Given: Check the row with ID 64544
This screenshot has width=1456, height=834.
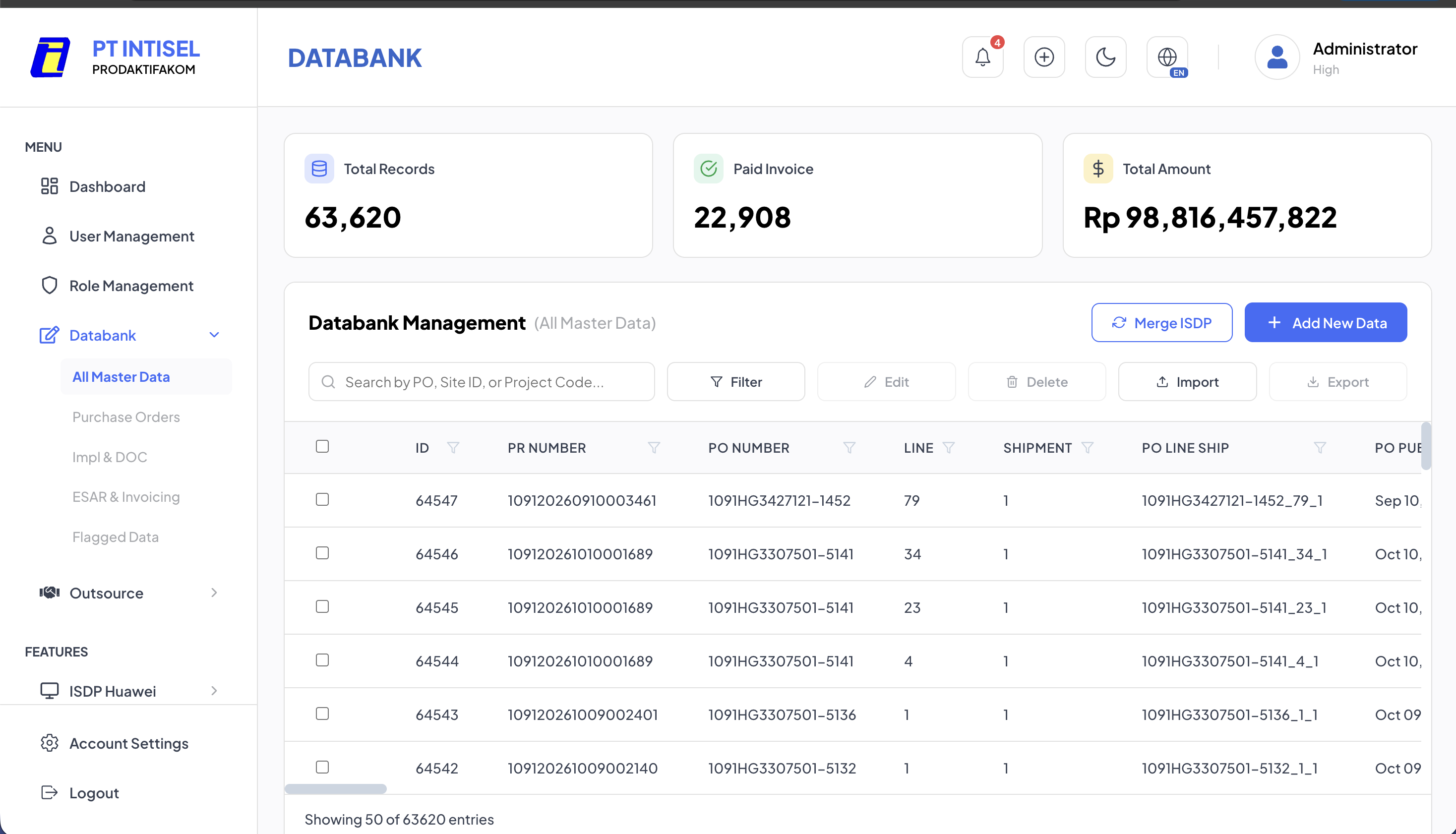Looking at the screenshot, I should point(322,660).
